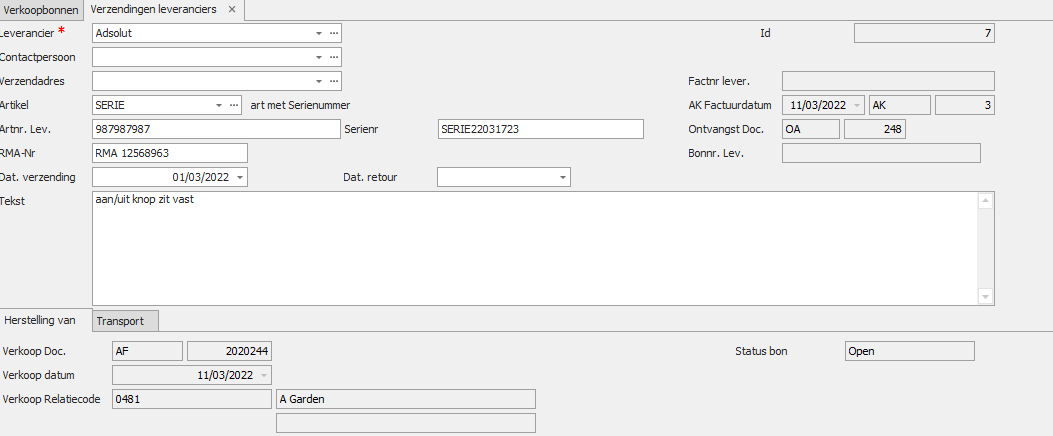1053x436 pixels.
Task: Click Verkoop Relatiecode field 0481
Action: 192,399
